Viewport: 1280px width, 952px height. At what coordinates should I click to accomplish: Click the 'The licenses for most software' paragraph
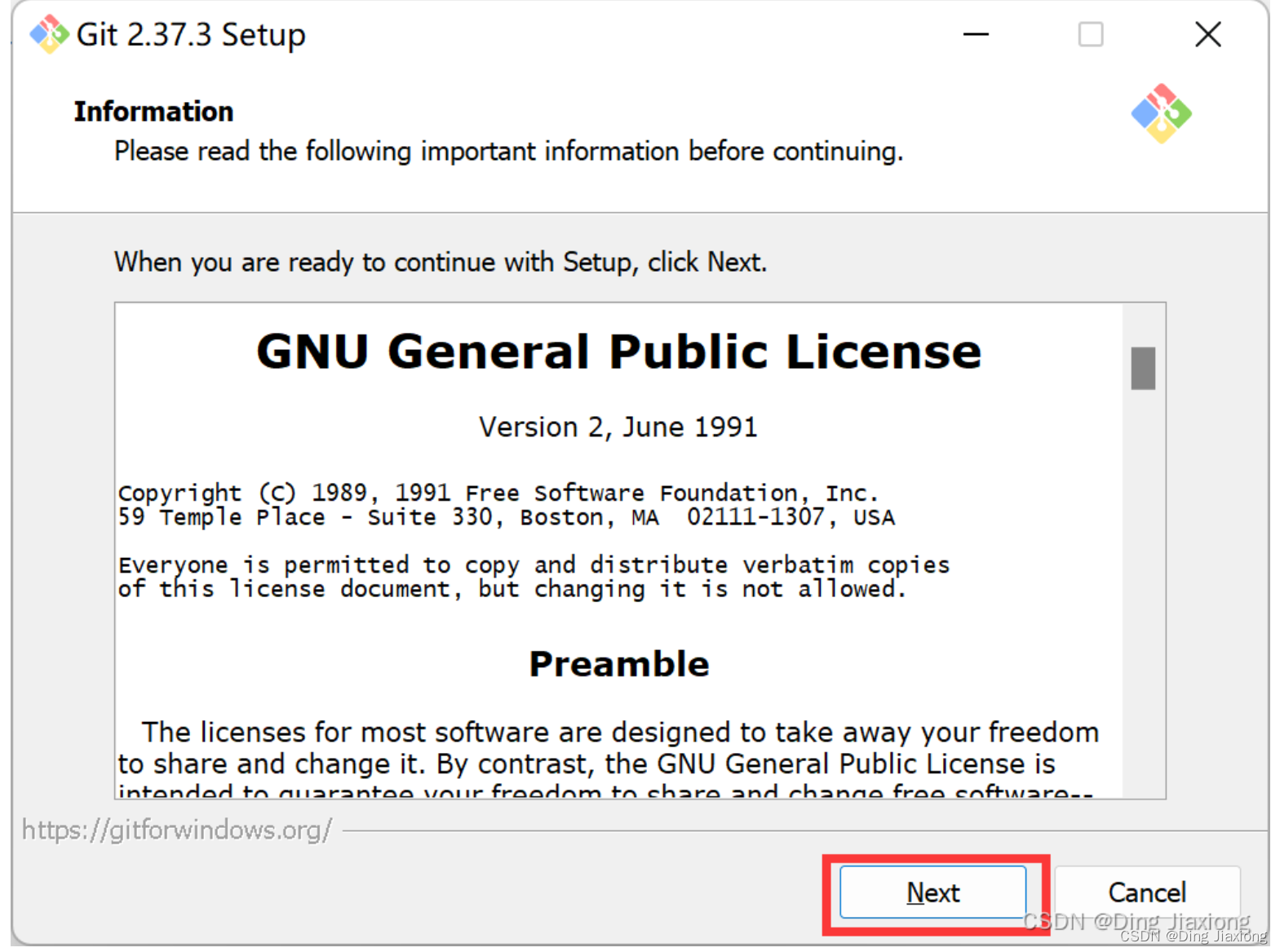[x=609, y=759]
